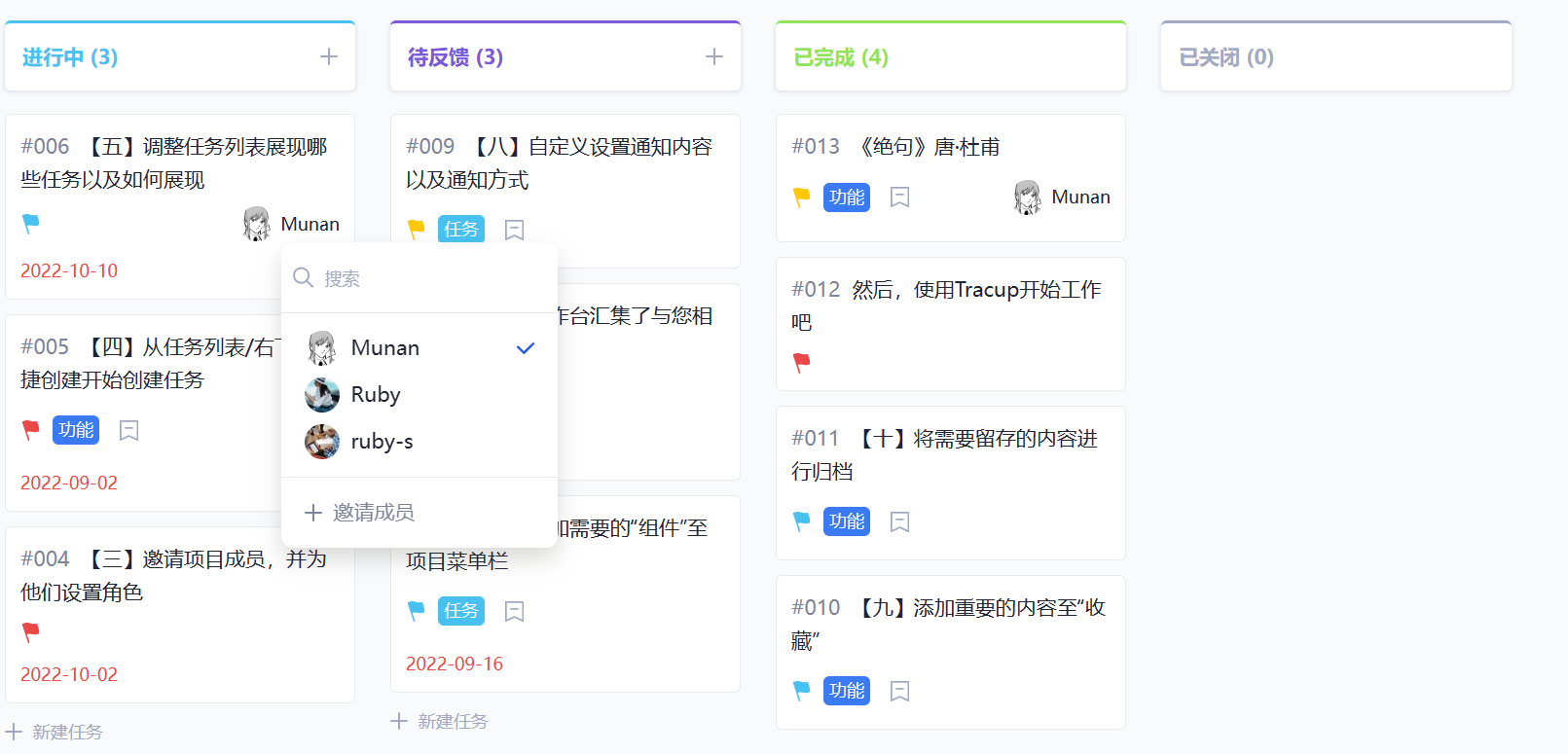Choose ruby-s as the assignee
The height and width of the screenshot is (754, 1568).
coord(382,442)
